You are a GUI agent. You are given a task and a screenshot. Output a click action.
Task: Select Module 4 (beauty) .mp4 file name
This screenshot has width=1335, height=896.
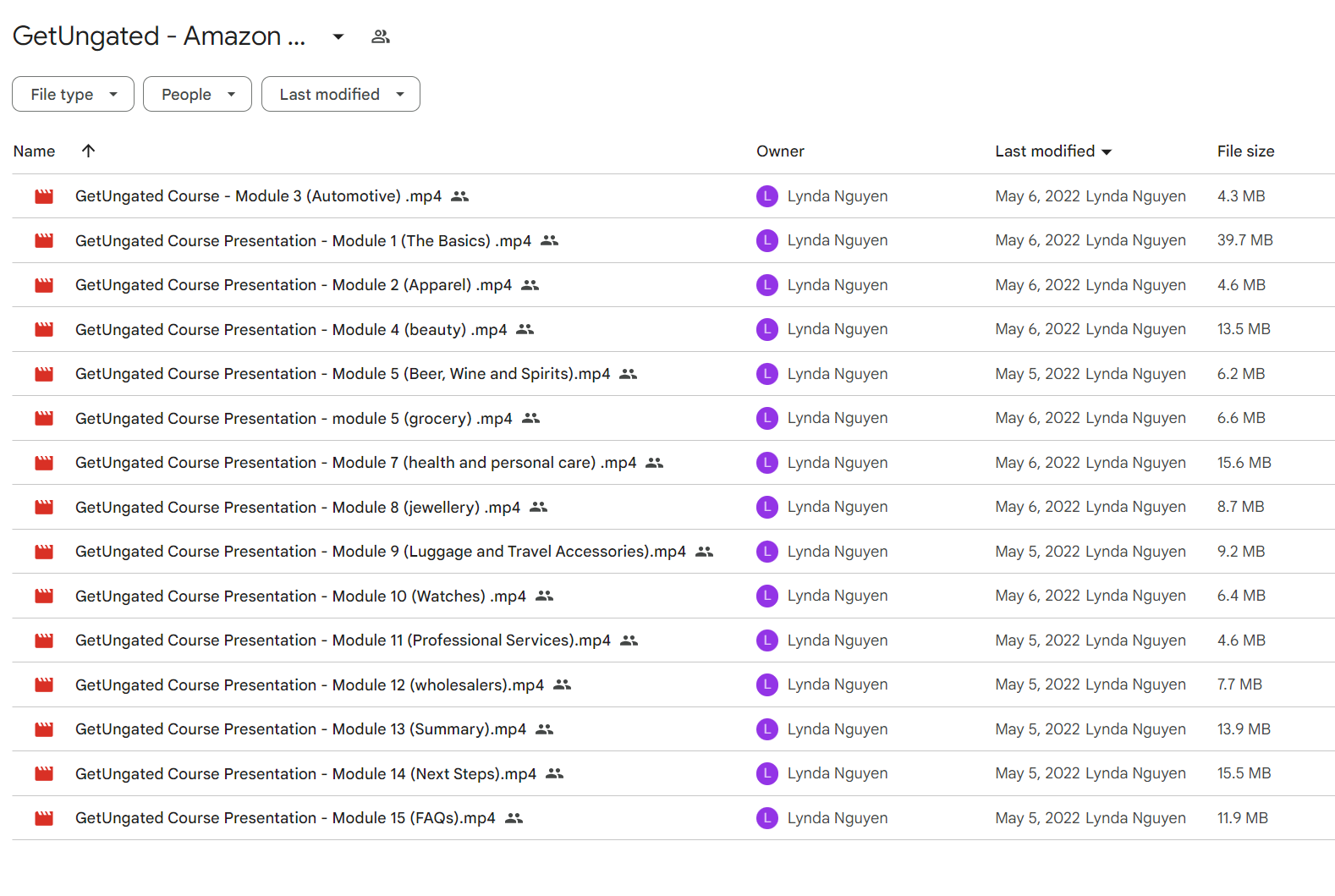click(291, 329)
